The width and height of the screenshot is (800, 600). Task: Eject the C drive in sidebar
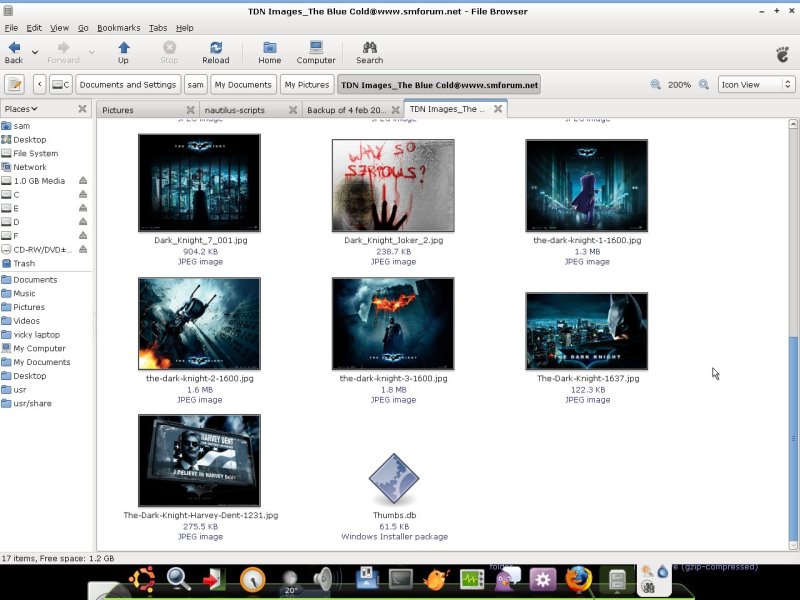tap(83, 194)
